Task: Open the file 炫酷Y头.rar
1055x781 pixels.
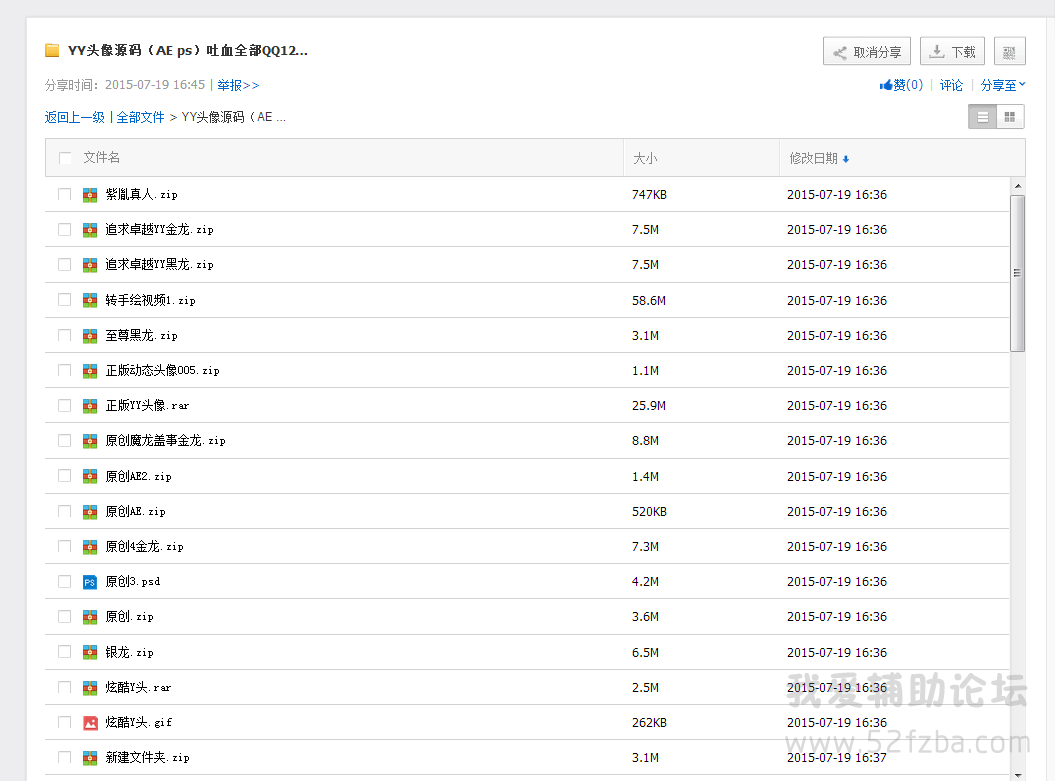Action: tap(139, 687)
